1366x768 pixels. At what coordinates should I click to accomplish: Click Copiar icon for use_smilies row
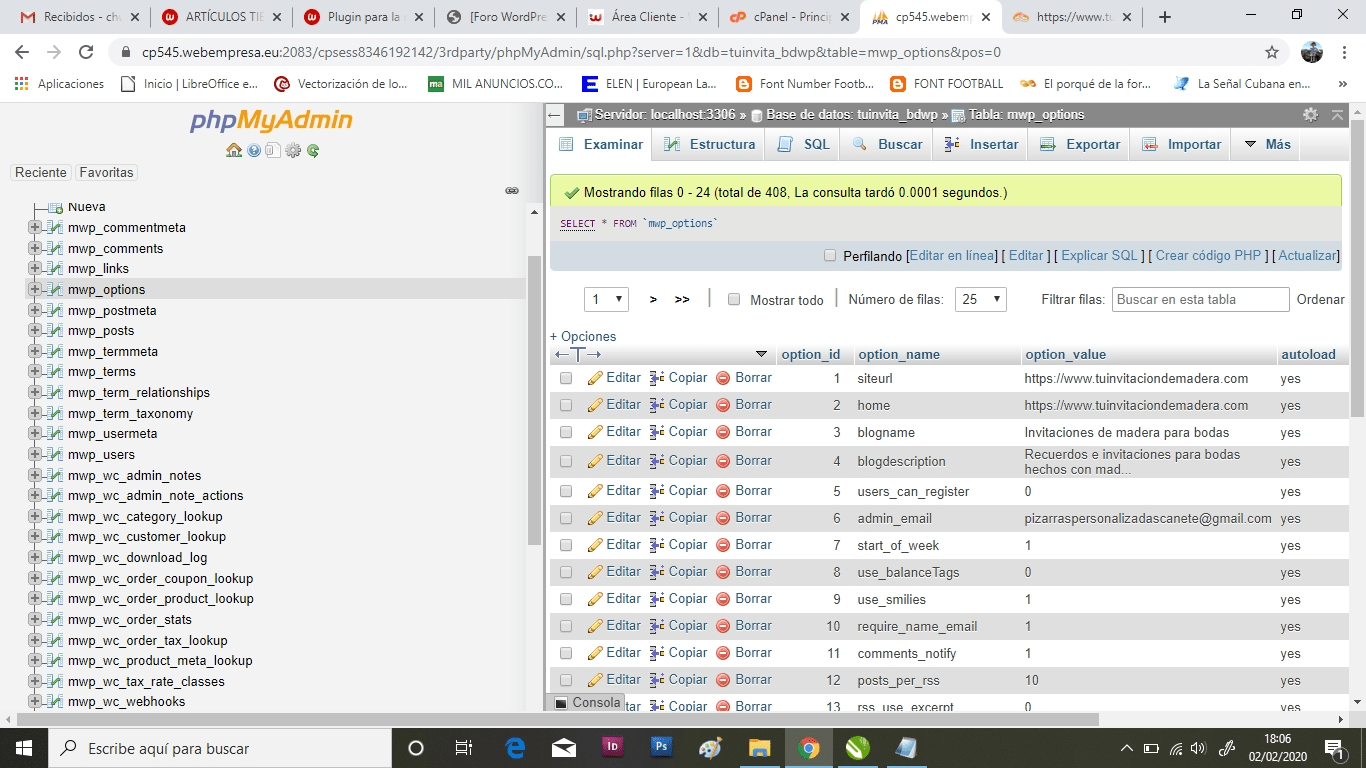click(x=657, y=599)
